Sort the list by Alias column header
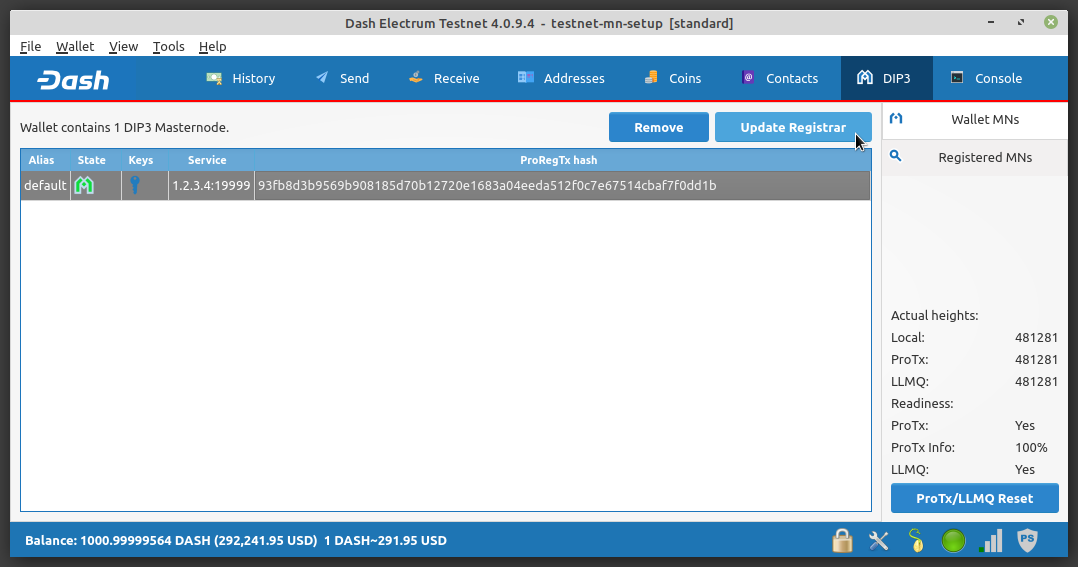This screenshot has height=567, width=1078. pos(42,160)
